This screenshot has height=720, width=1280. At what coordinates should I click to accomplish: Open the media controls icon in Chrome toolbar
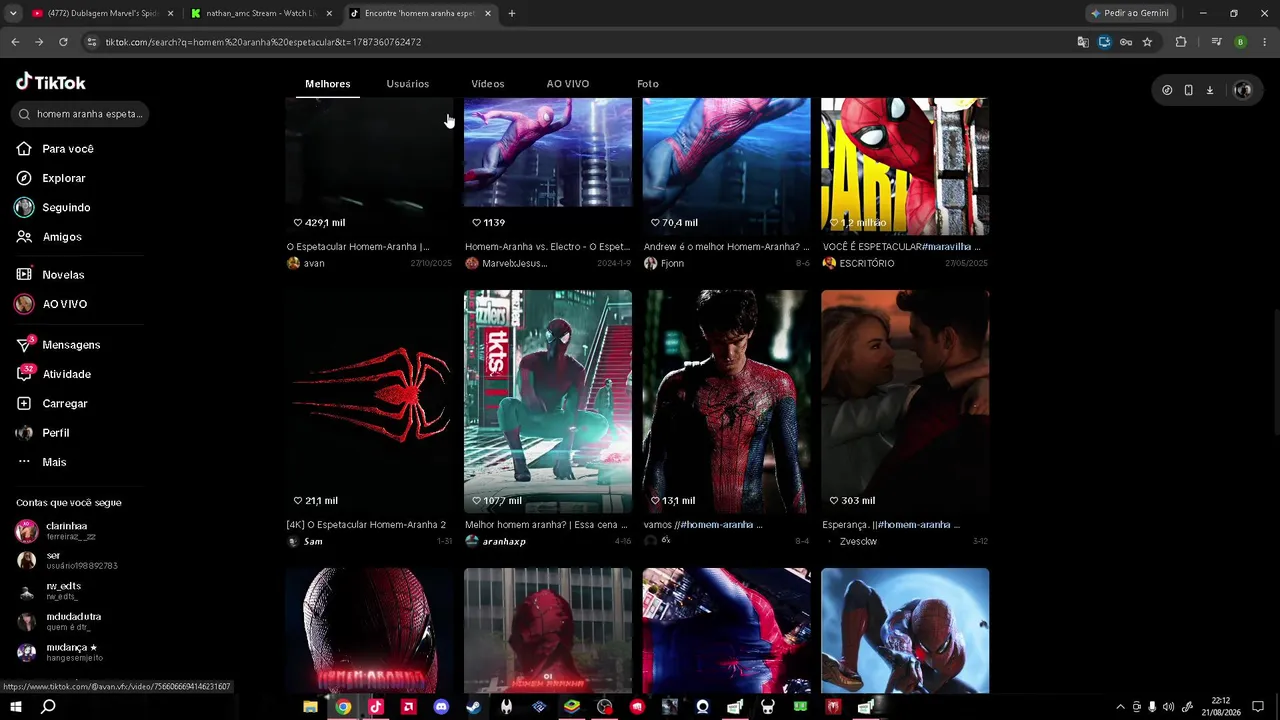coord(1216,42)
